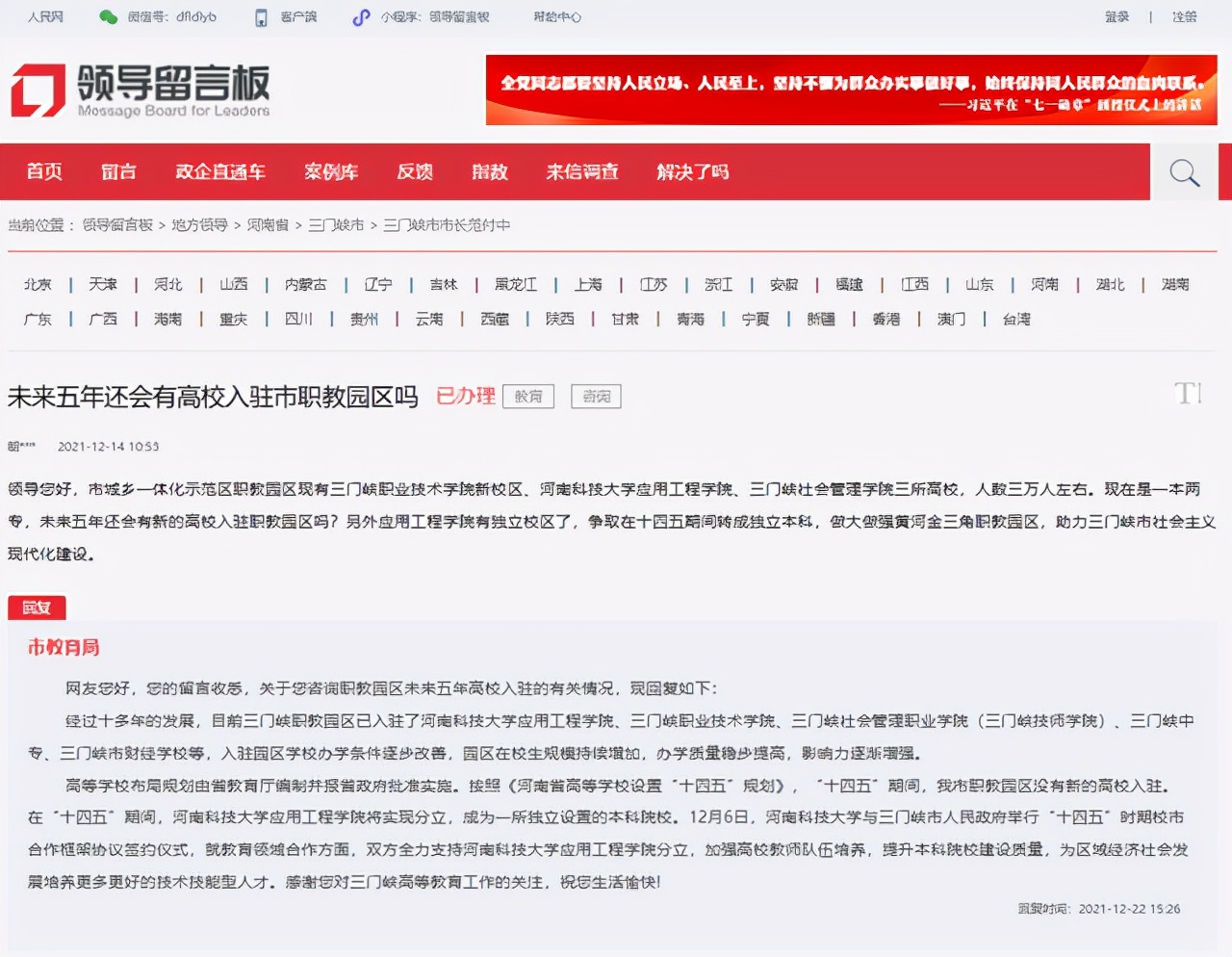The height and width of the screenshot is (957, 1232).
Task: Click the 教育 tag next to the title
Action: [x=528, y=396]
